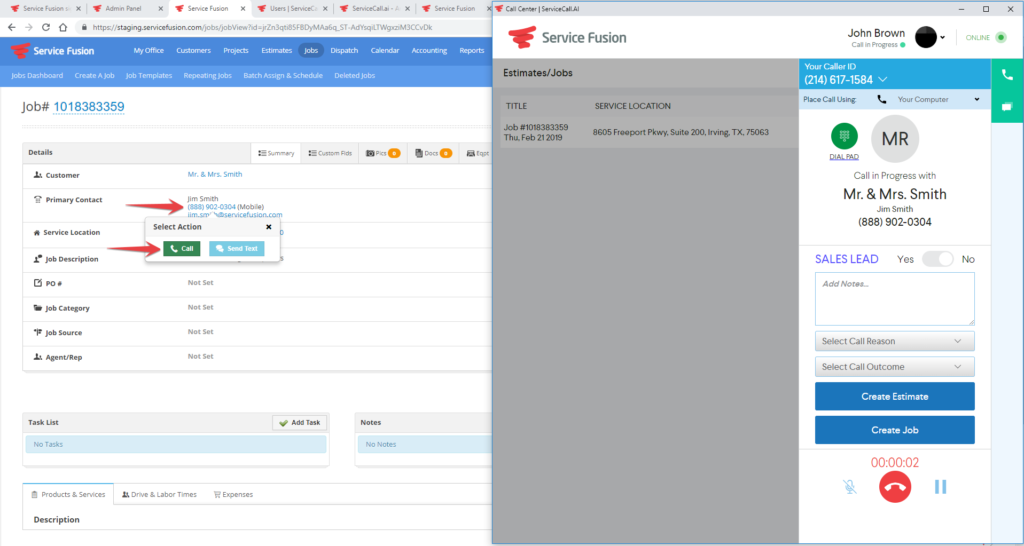1024x546 pixels.
Task: Open the text messages sidebar icon
Action: [1007, 106]
